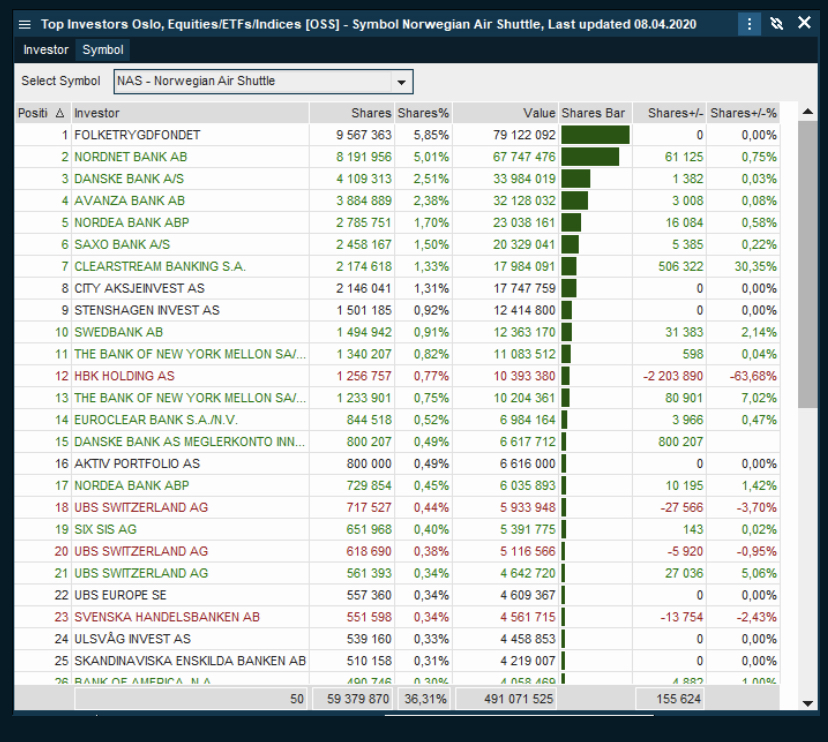Click the value cell 67 747 476
Viewport: 828px width, 742px height.
524,157
